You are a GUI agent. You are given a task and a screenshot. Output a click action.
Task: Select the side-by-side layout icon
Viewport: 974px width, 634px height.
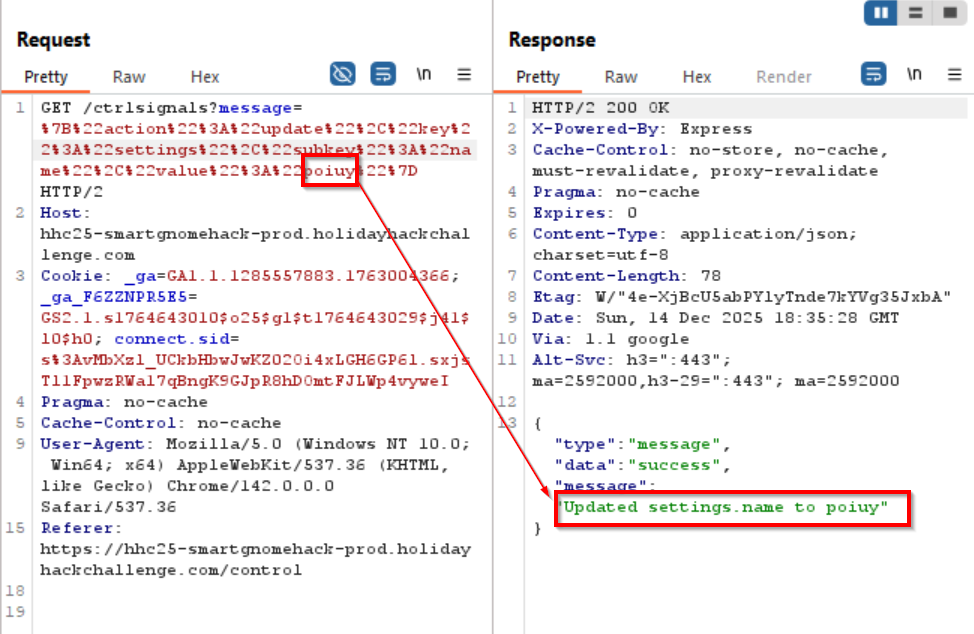882,13
